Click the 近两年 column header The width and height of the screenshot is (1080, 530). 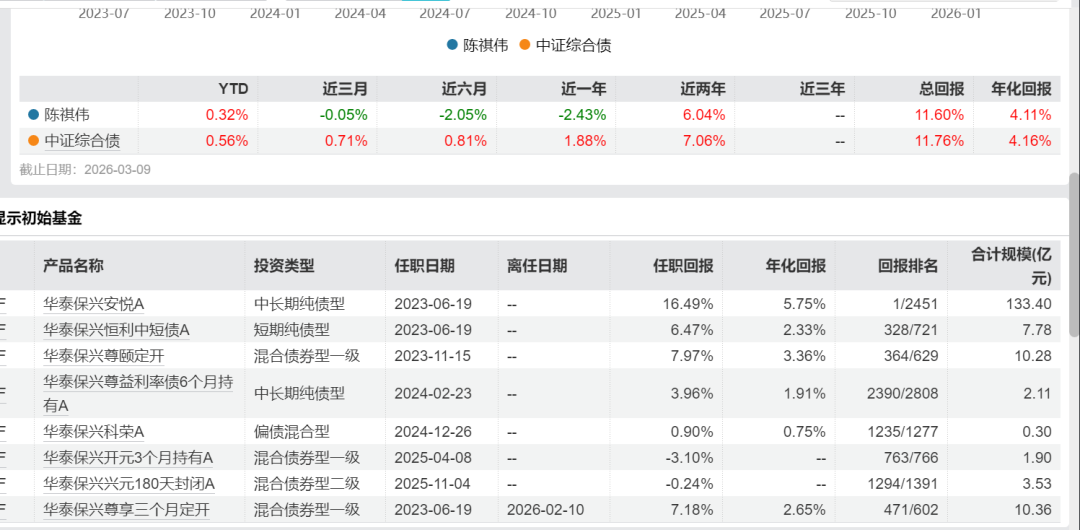[703, 89]
